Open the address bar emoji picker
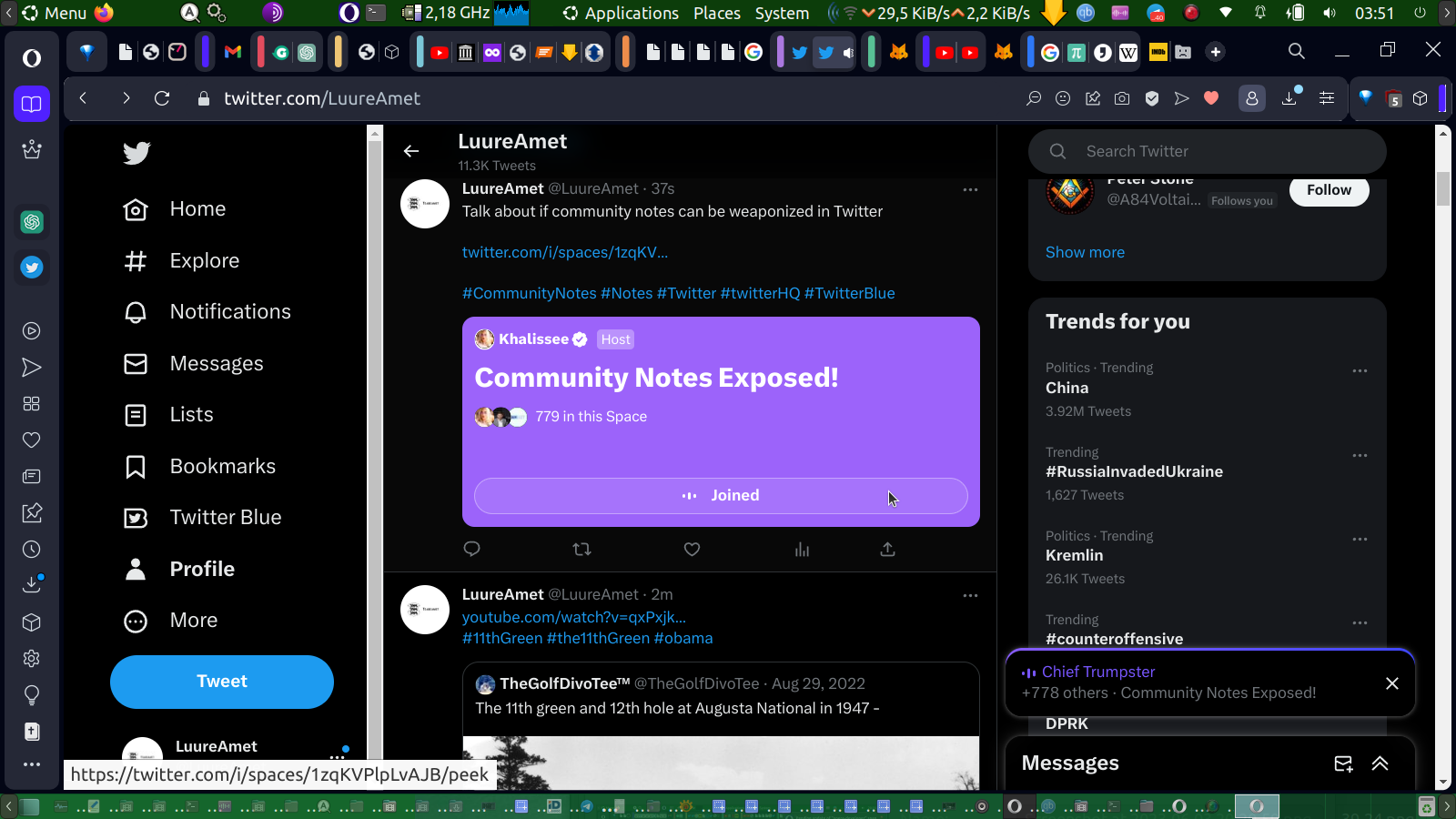 [x=1063, y=98]
